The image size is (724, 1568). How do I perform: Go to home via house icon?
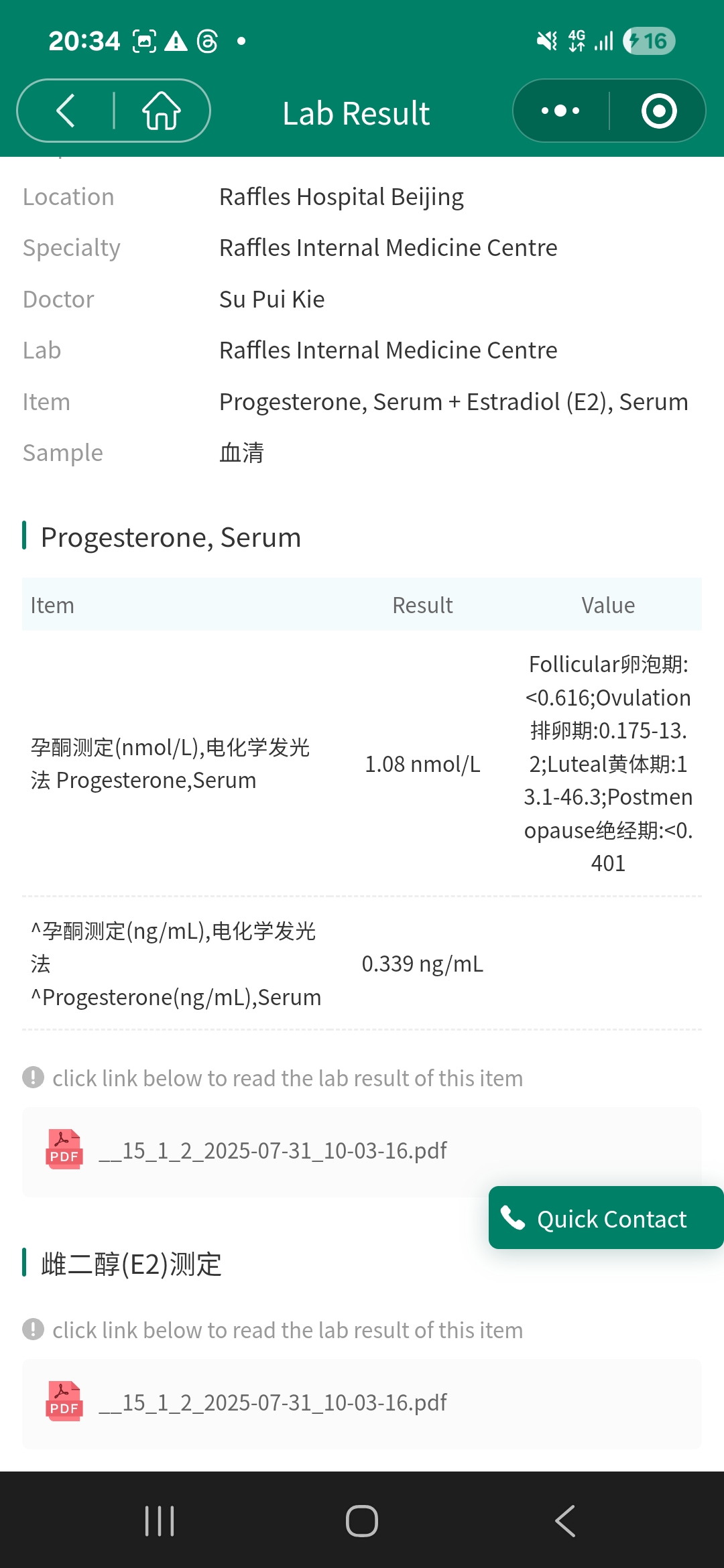tap(162, 111)
